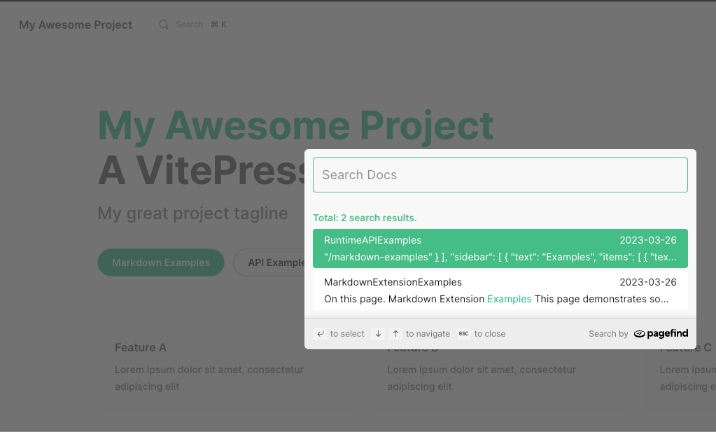
Task: Click the highlighted 'Examples' word in result
Action: tap(509, 299)
